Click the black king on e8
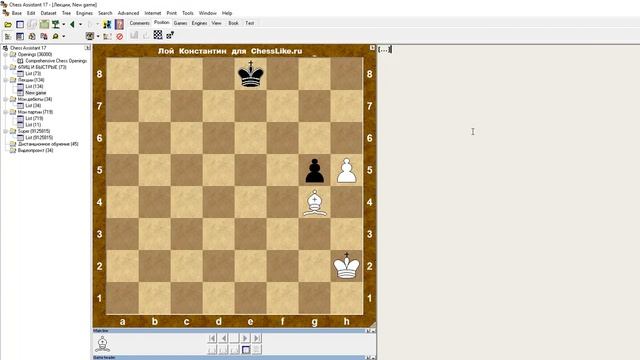This screenshot has height=360, width=640. click(251, 74)
